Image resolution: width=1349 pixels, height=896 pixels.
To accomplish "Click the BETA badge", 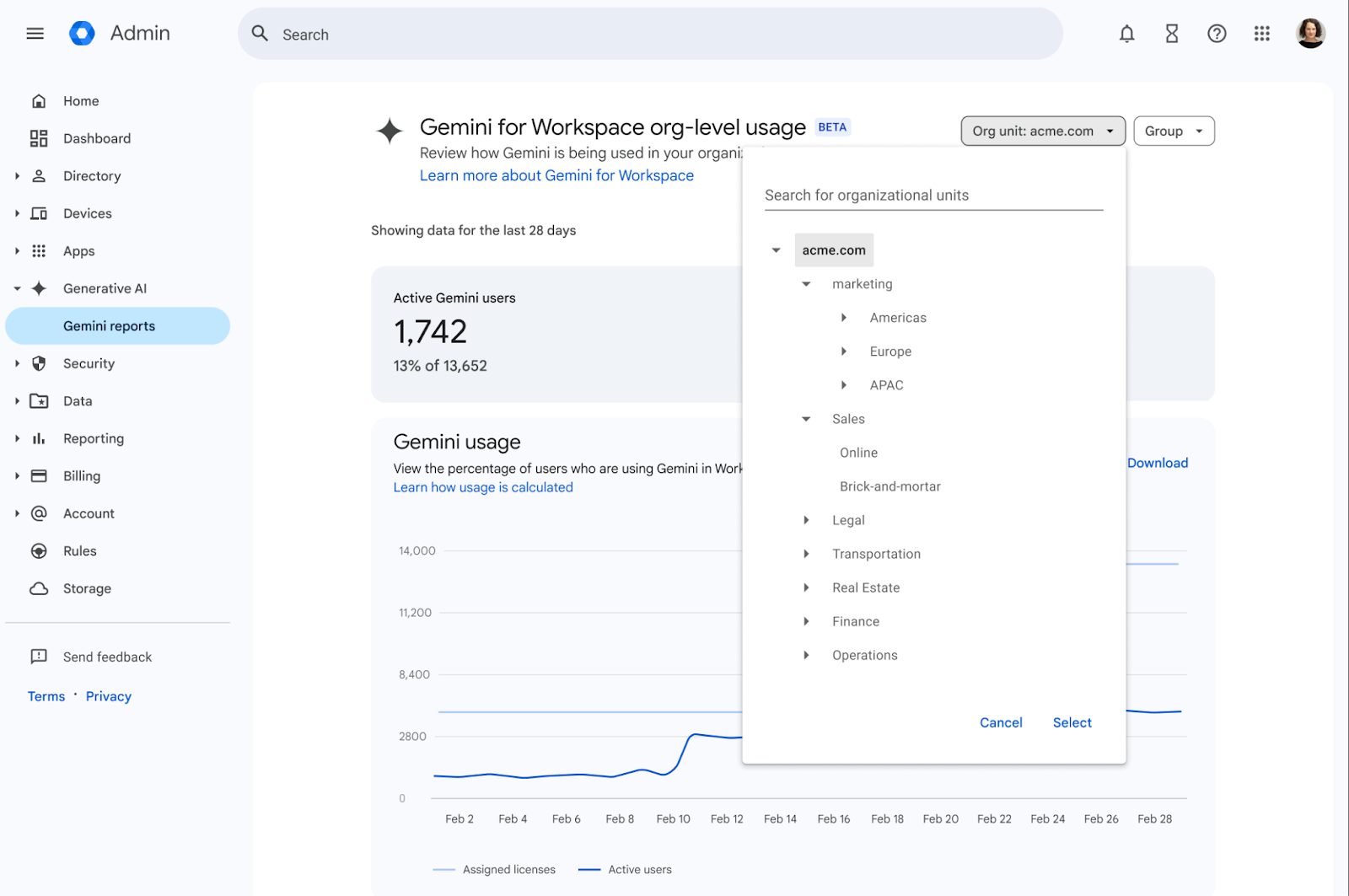I will pos(832,127).
